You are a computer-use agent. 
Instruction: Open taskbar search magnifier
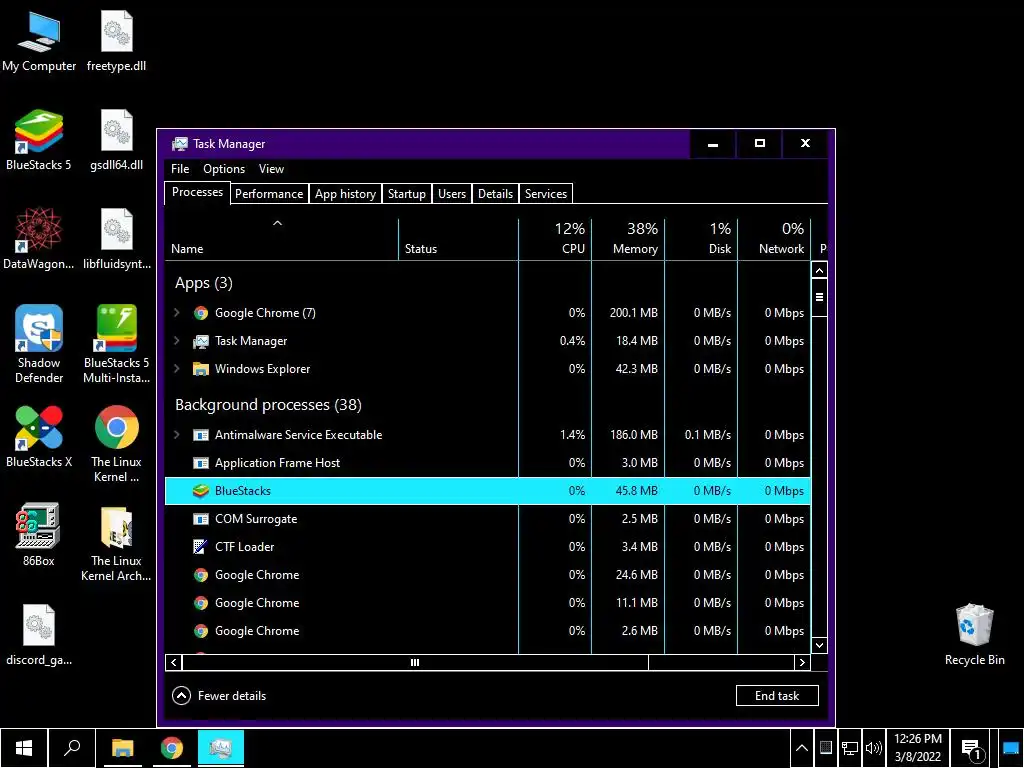pos(72,748)
